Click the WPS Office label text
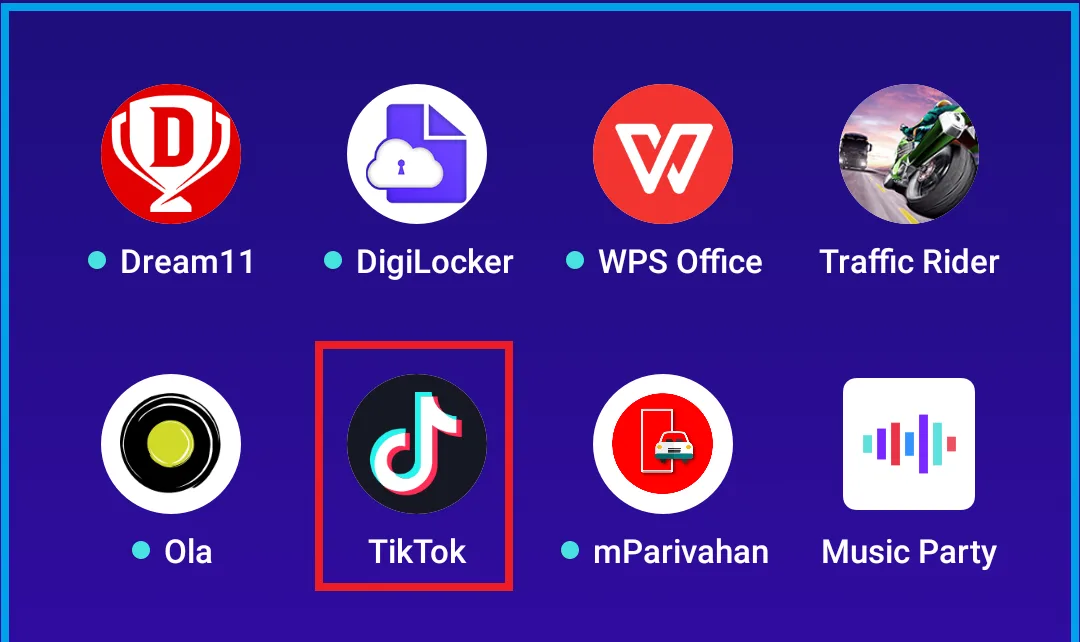Image resolution: width=1080 pixels, height=642 pixels. 681,262
